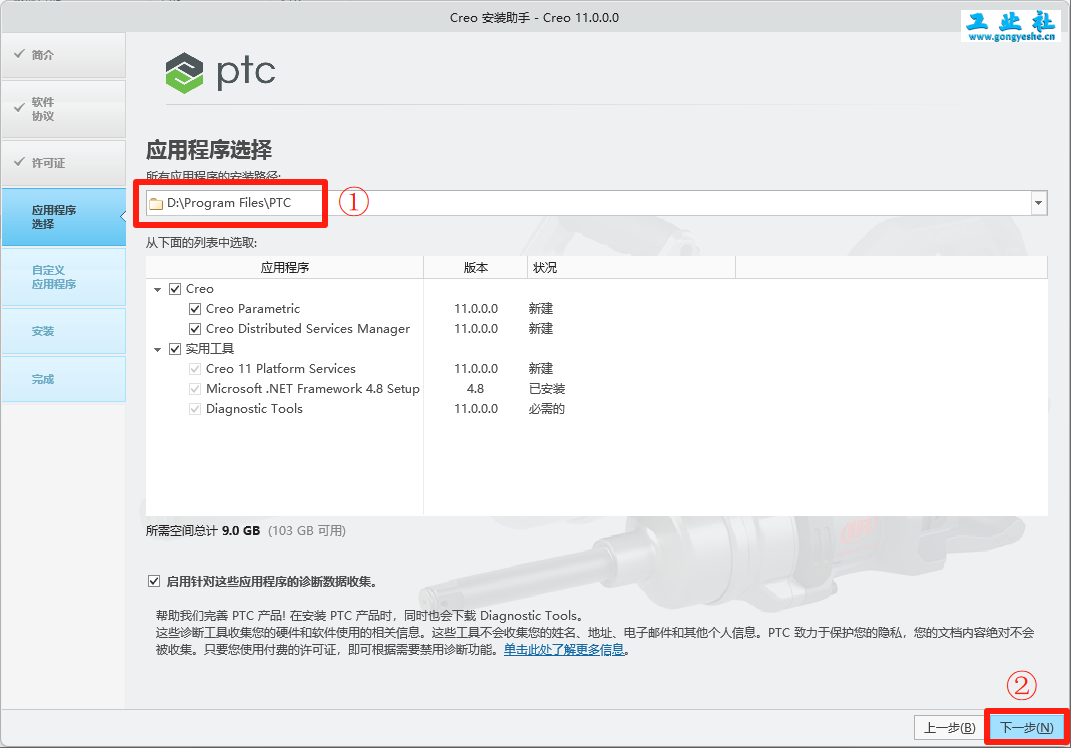
Task: Collapse the Creo tree group
Action: (x=158, y=290)
